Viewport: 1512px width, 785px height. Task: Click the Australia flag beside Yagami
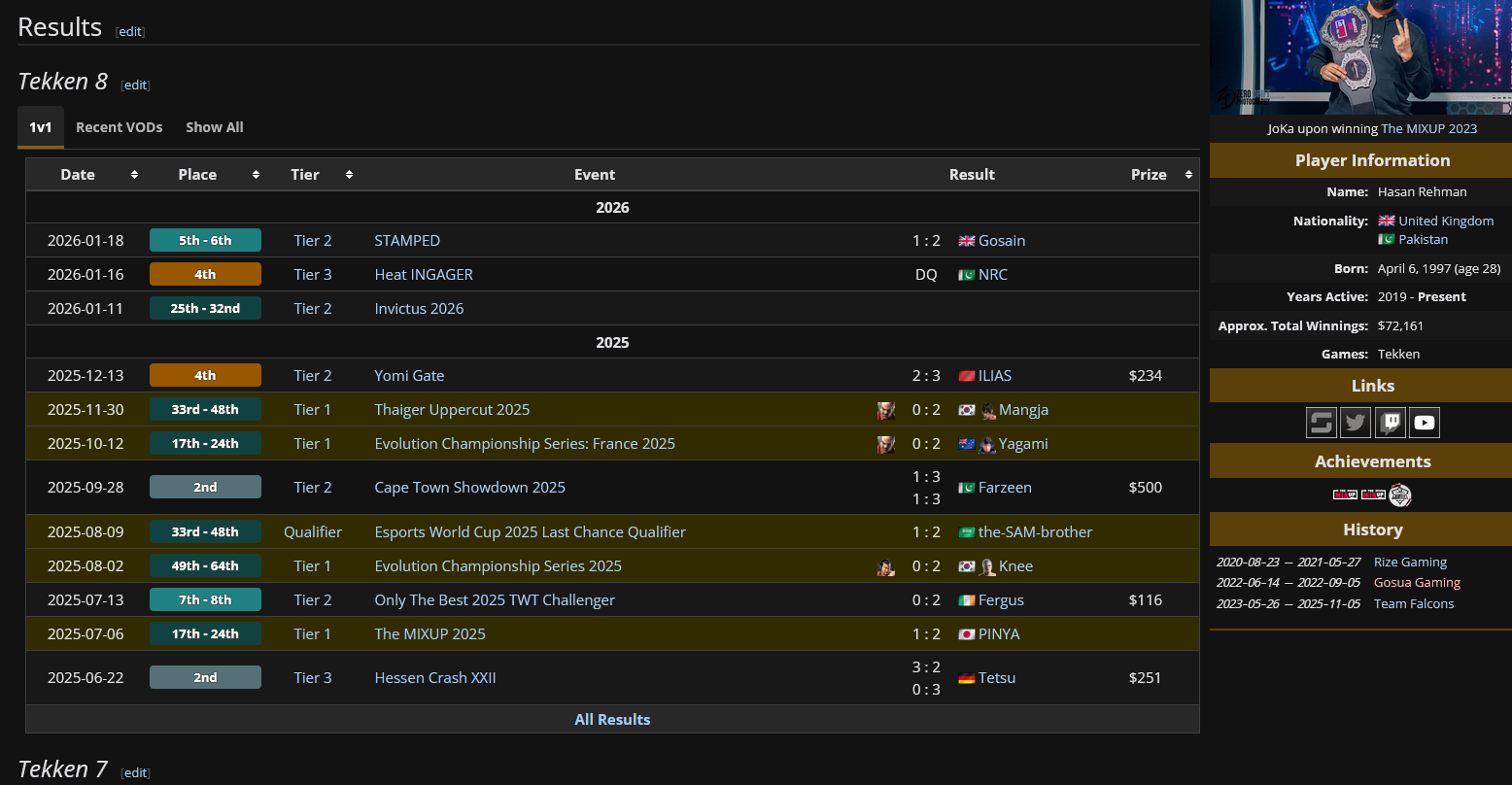point(966,444)
